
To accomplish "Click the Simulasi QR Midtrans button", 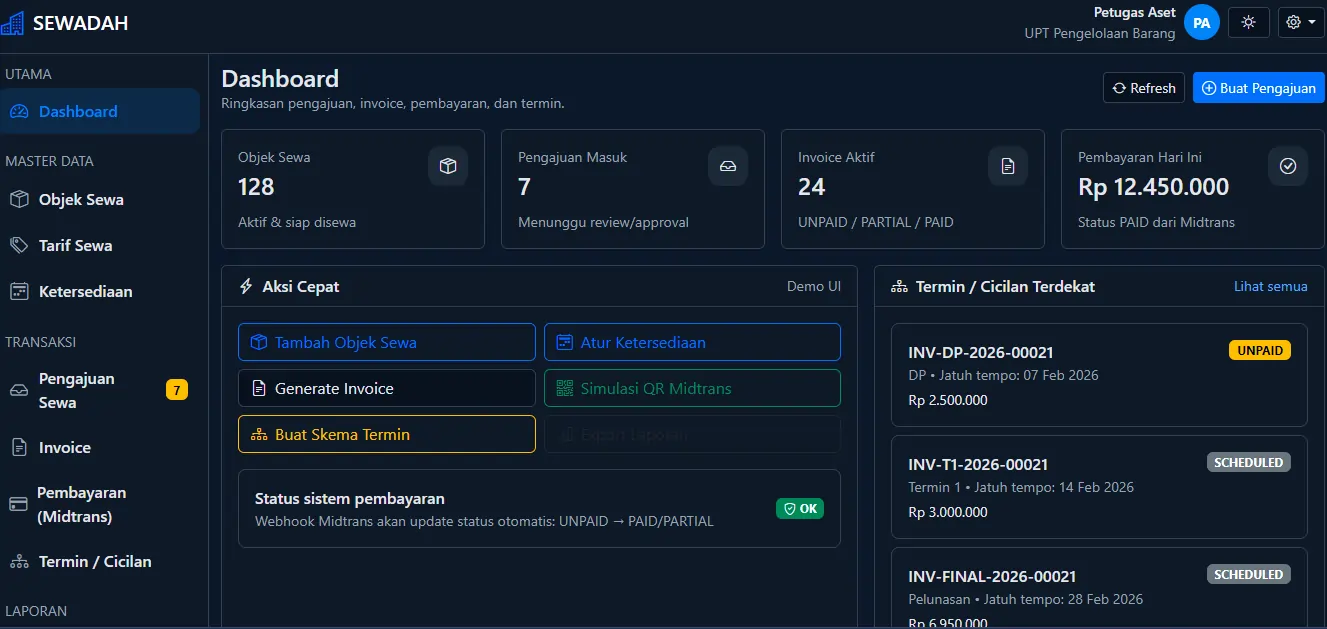I will 692,389.
